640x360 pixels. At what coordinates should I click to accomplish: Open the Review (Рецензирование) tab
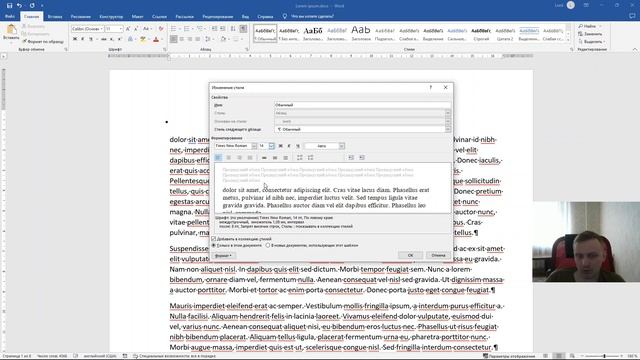218,17
